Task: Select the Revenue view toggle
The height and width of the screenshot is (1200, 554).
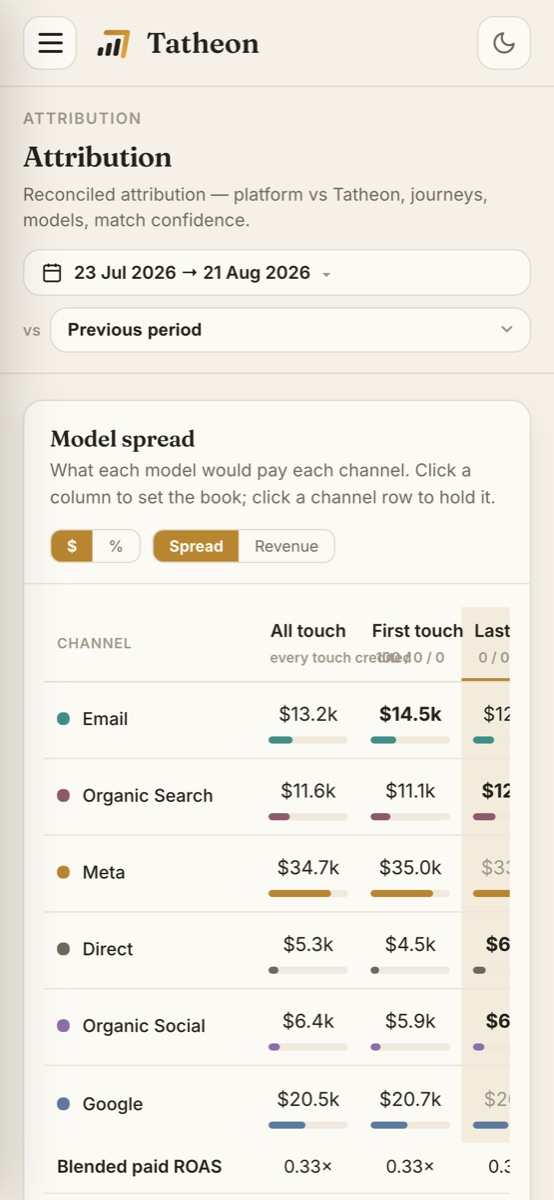Action: pos(286,546)
